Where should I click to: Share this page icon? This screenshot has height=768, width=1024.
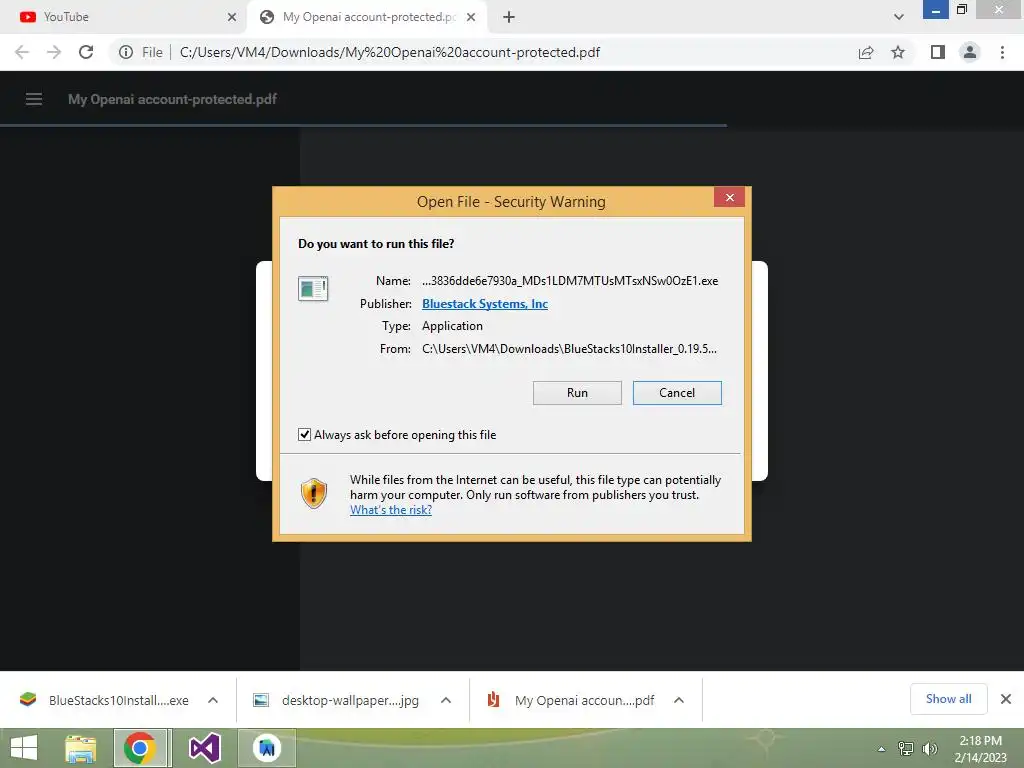tap(866, 52)
